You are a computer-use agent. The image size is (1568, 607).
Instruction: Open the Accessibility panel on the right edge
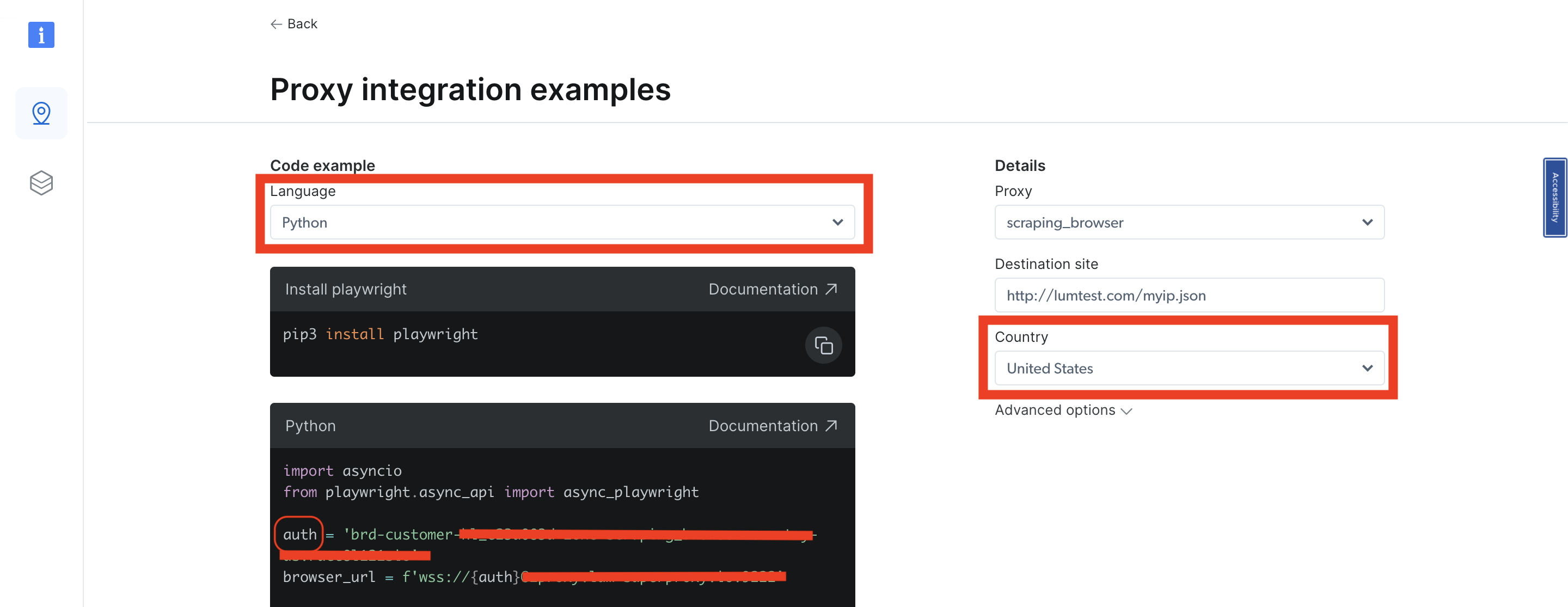coord(1555,198)
